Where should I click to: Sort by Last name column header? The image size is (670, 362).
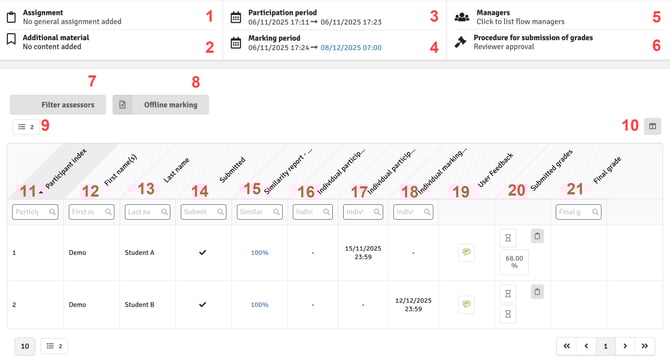coord(176,170)
